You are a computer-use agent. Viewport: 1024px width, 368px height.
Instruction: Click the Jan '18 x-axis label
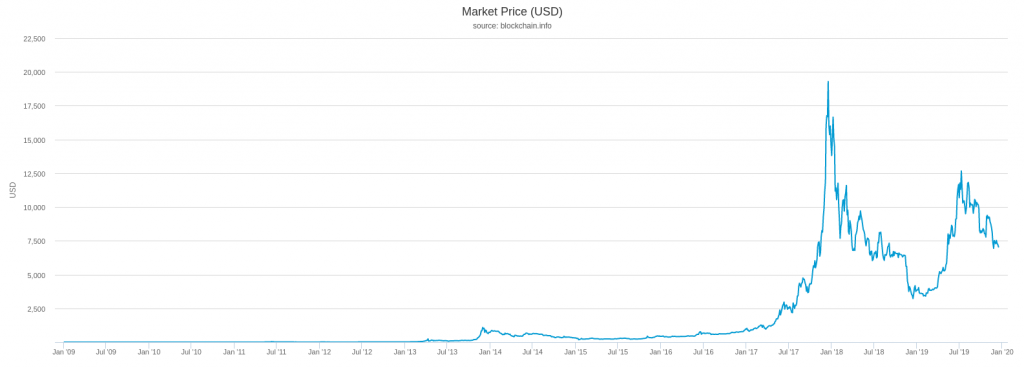(831, 352)
